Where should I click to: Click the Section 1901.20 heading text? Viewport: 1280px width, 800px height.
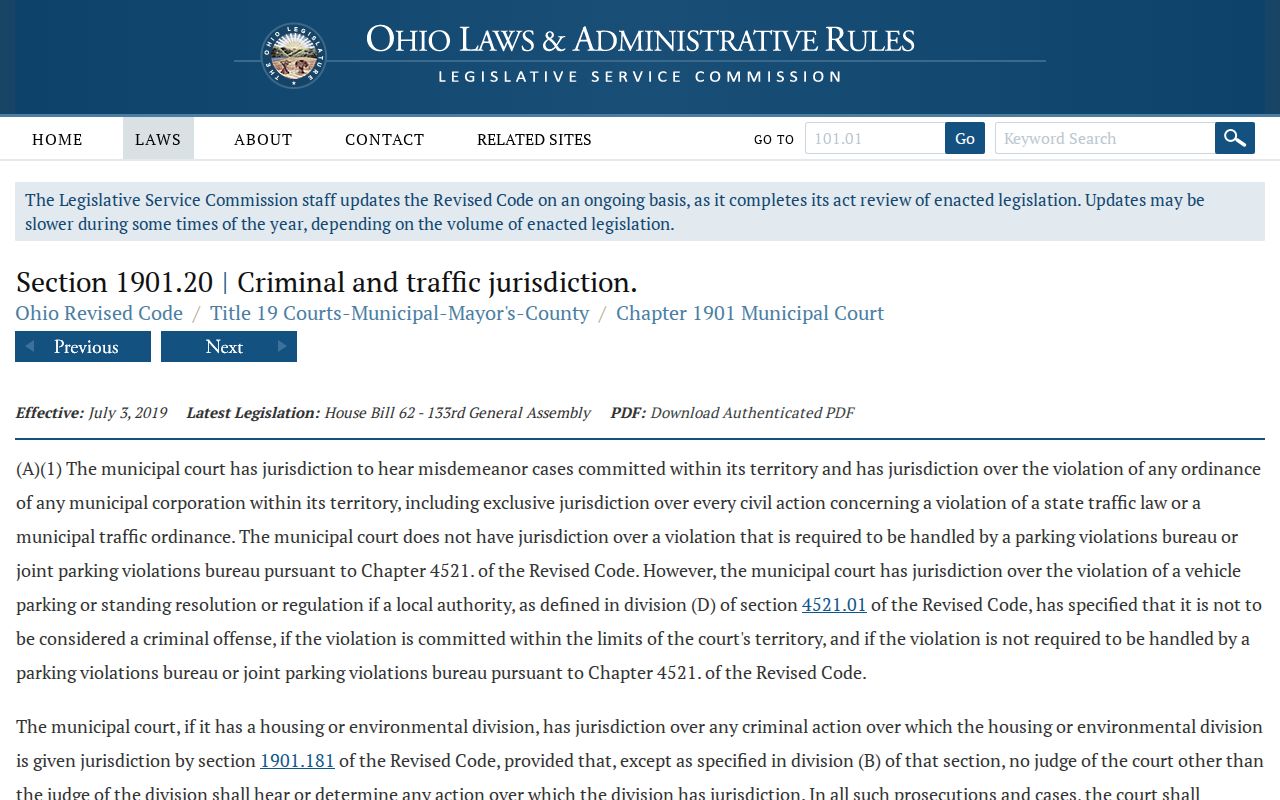click(326, 282)
